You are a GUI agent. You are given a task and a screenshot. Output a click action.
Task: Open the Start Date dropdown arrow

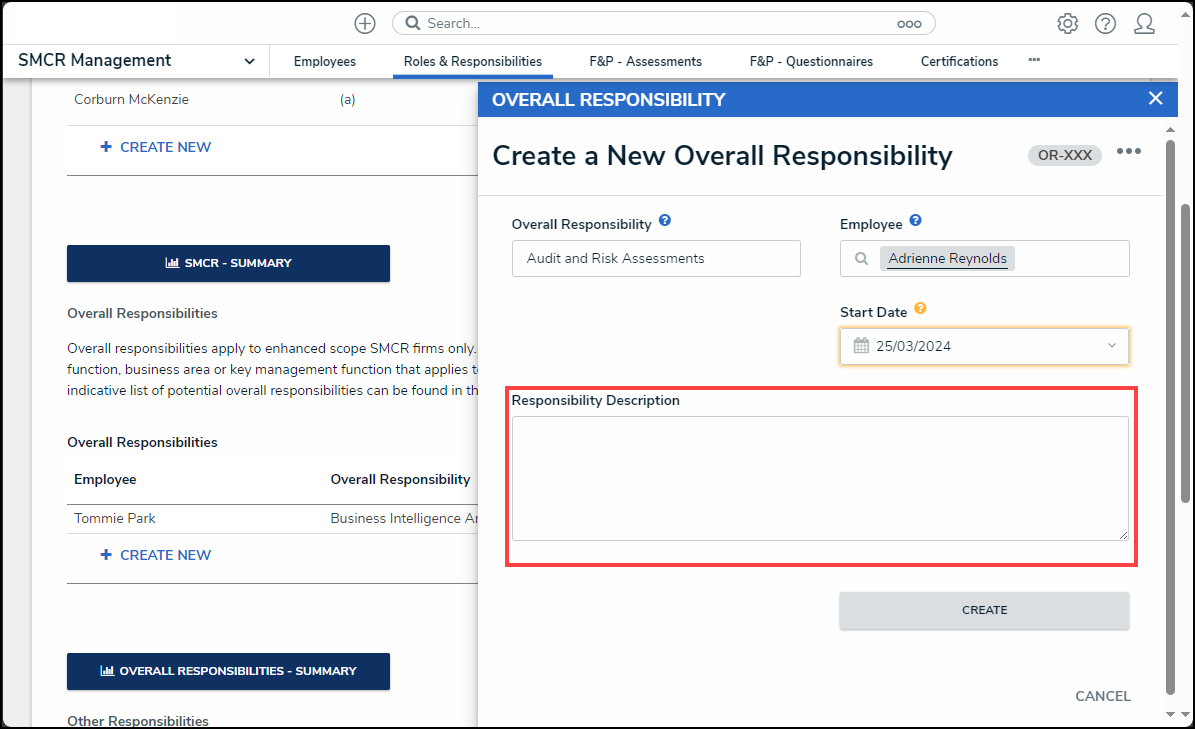1111,345
